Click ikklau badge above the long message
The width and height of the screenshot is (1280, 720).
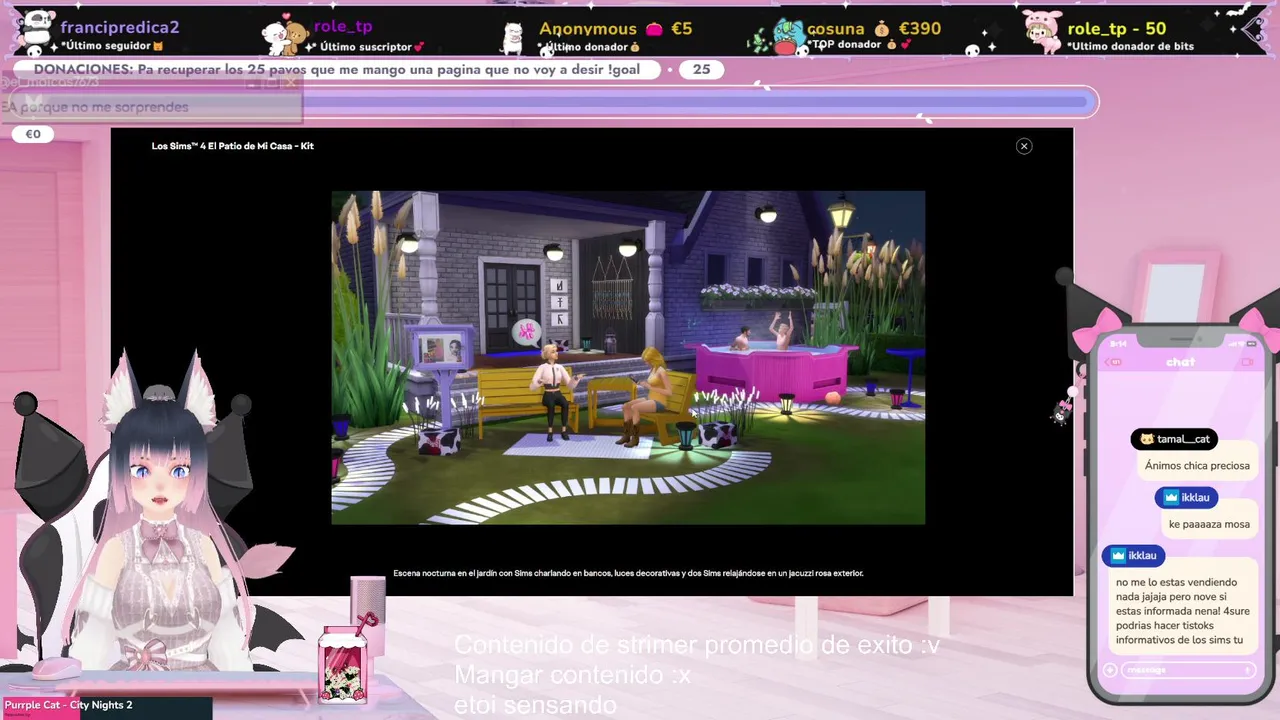click(x=1133, y=555)
